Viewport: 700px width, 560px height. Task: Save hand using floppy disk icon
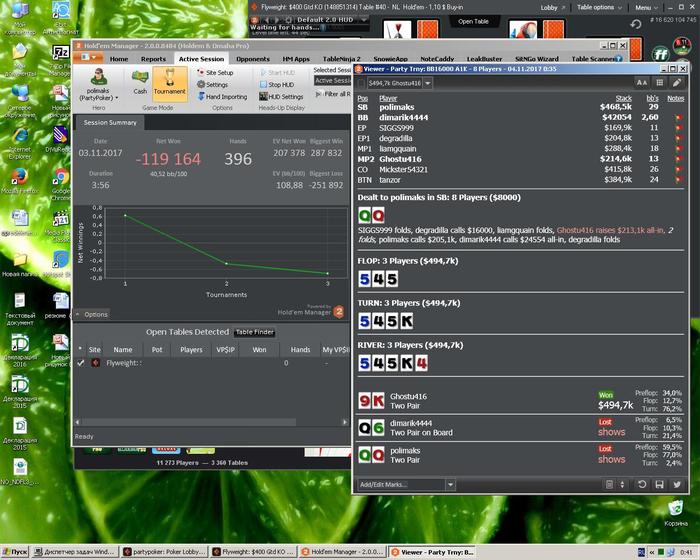coord(659,485)
